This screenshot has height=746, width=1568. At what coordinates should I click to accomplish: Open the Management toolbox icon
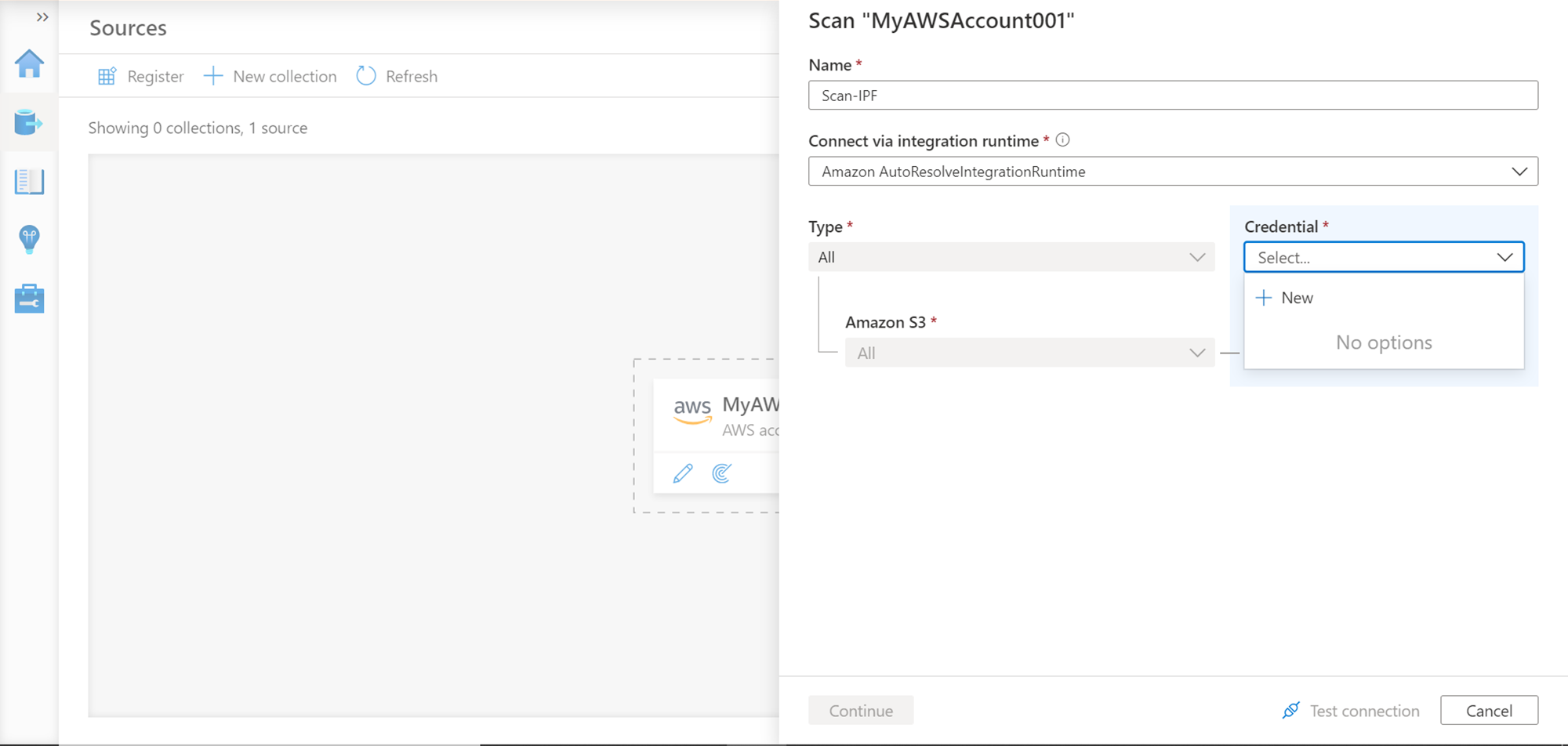coord(29,299)
